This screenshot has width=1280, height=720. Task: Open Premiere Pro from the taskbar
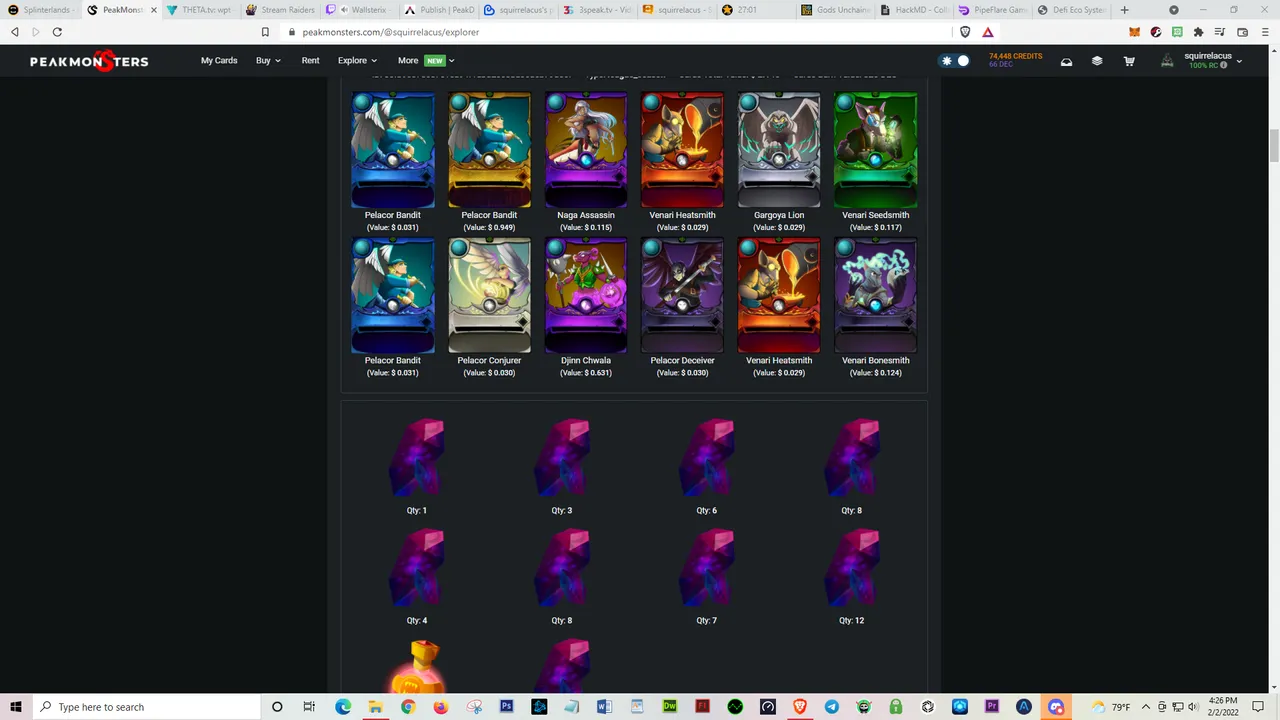(x=992, y=707)
